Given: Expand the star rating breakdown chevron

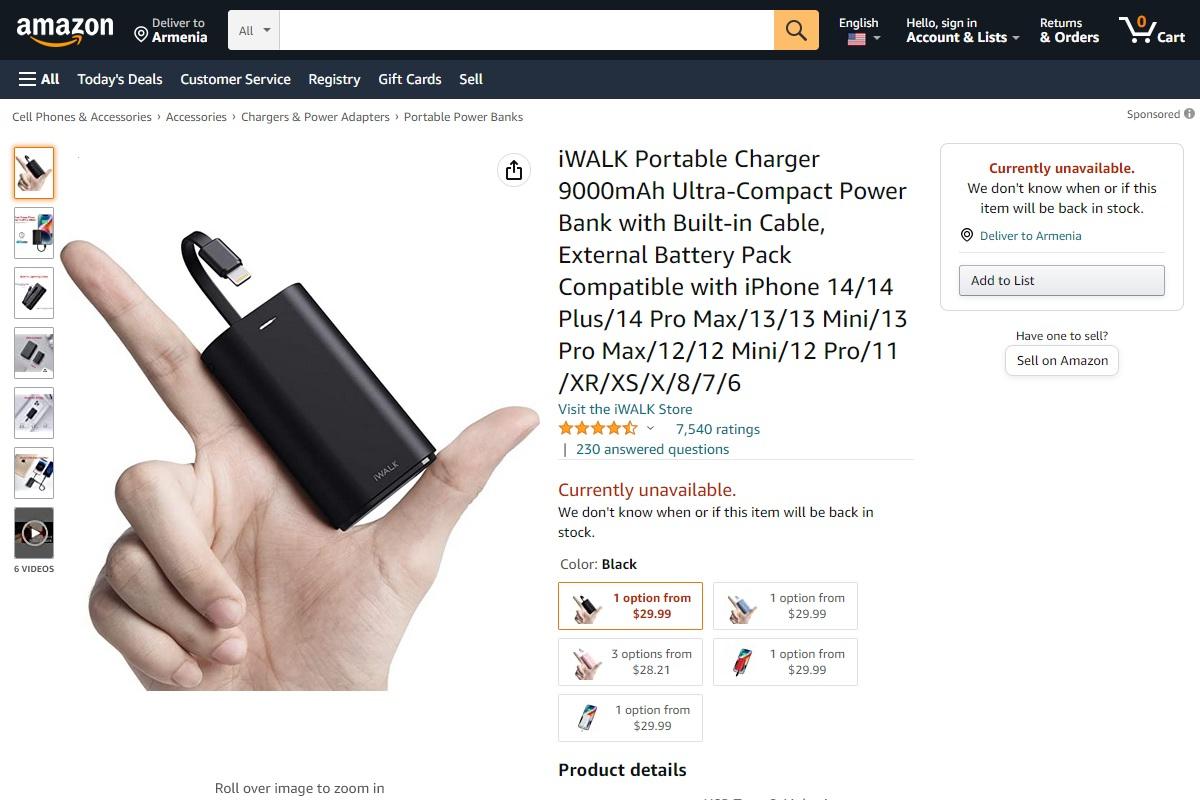Looking at the screenshot, I should 650,429.
